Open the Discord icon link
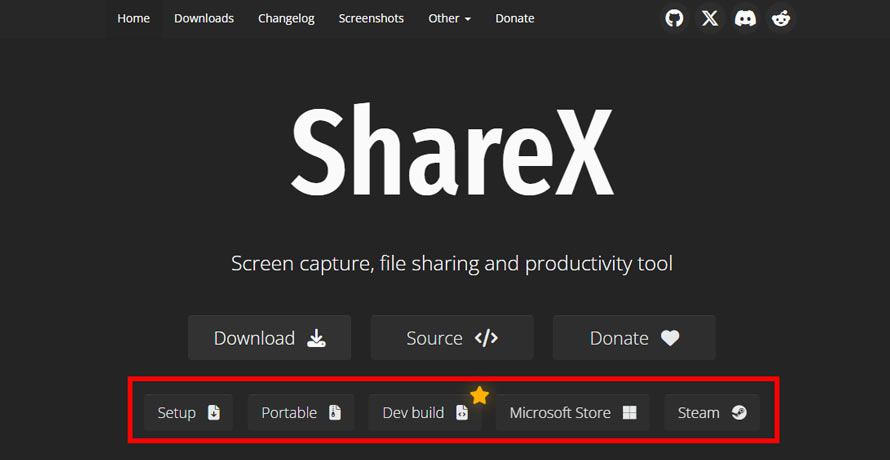The height and width of the screenshot is (460, 890). tap(745, 19)
